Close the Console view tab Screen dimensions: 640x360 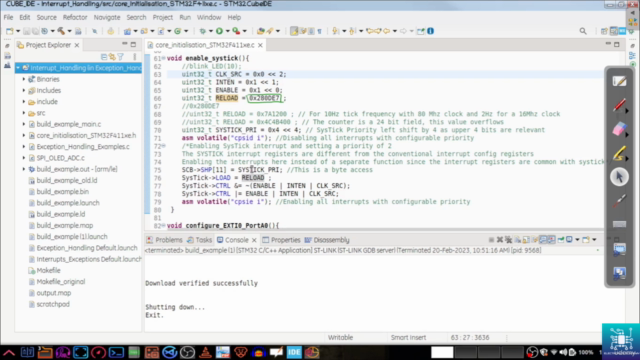tap(254, 240)
